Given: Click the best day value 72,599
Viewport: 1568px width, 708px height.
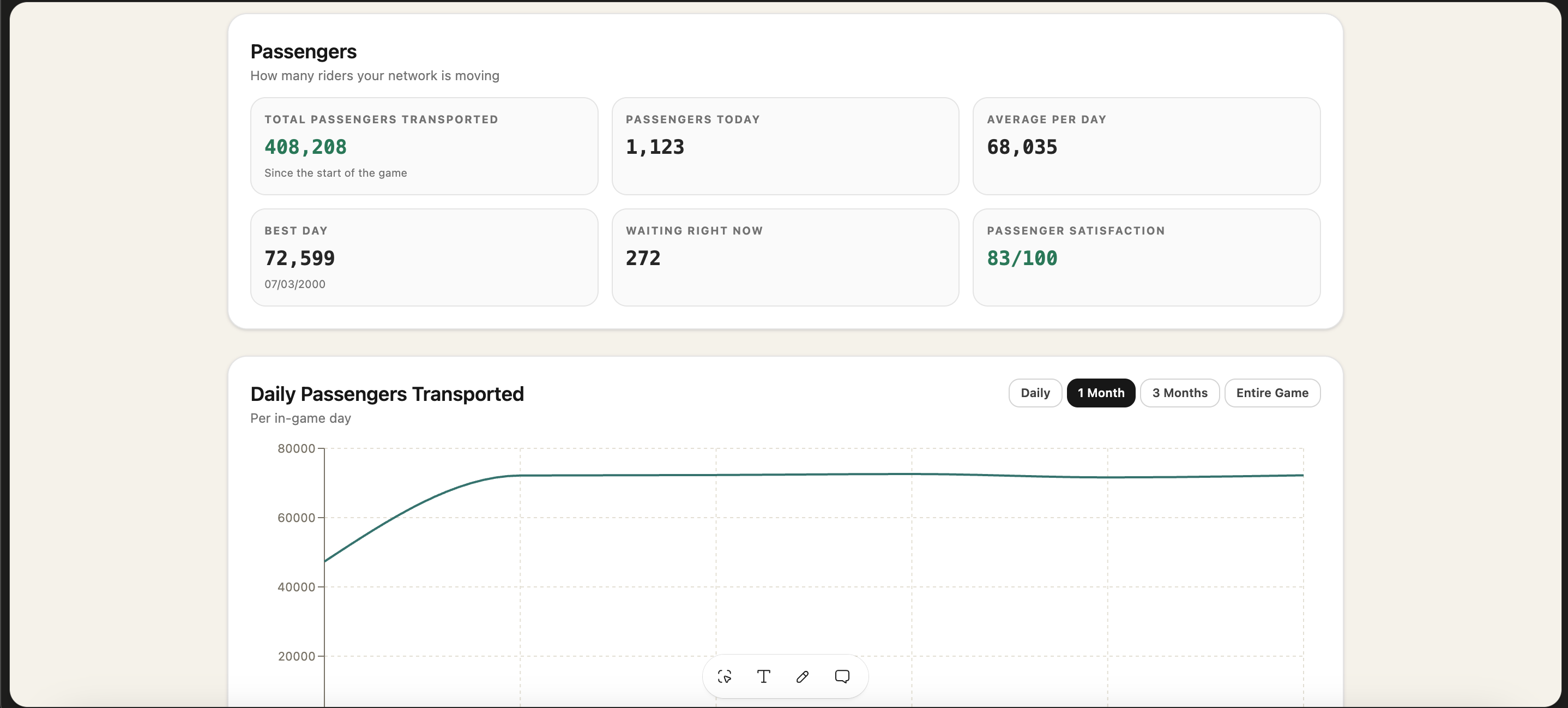Looking at the screenshot, I should point(299,258).
